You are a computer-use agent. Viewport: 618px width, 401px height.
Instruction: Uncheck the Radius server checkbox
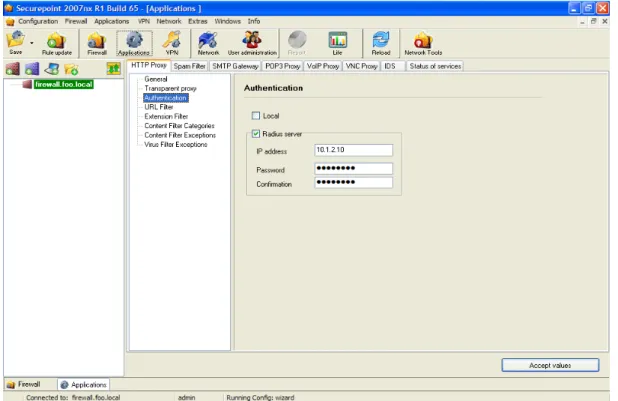point(256,134)
